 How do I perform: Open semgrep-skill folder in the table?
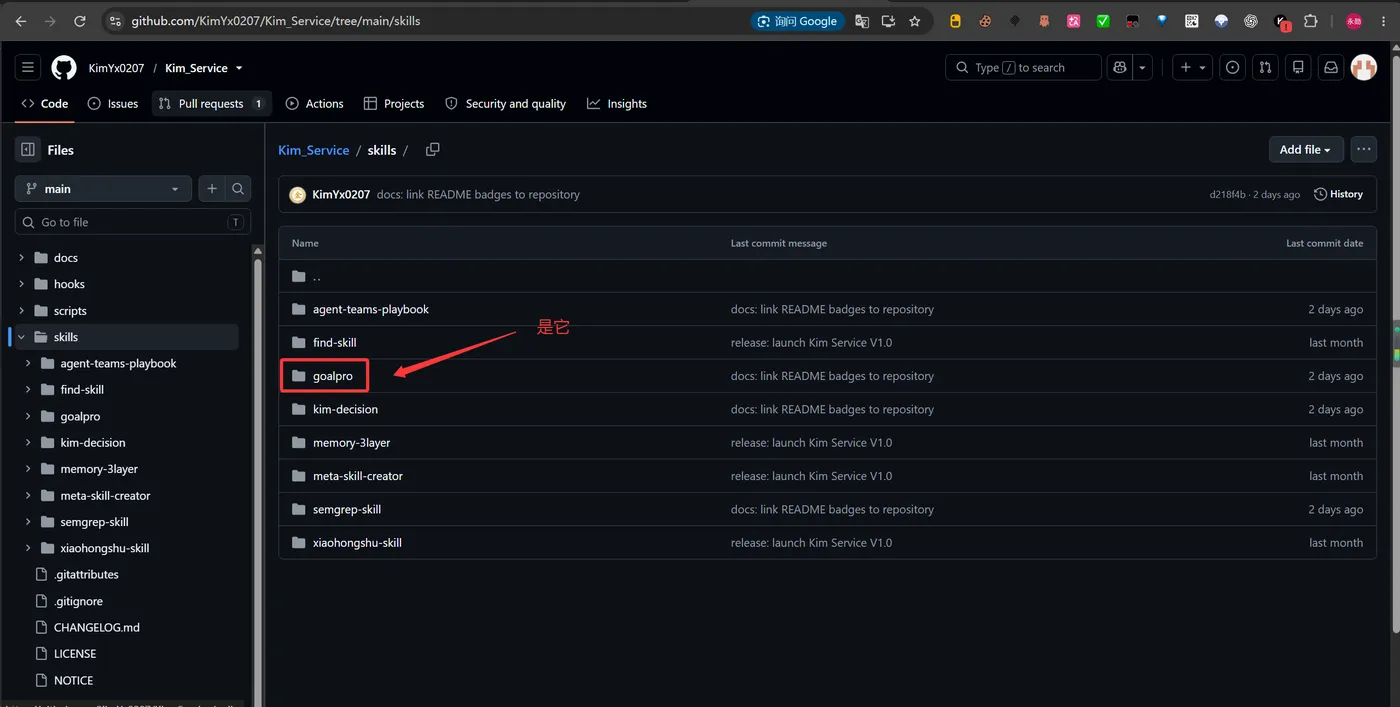pos(347,509)
